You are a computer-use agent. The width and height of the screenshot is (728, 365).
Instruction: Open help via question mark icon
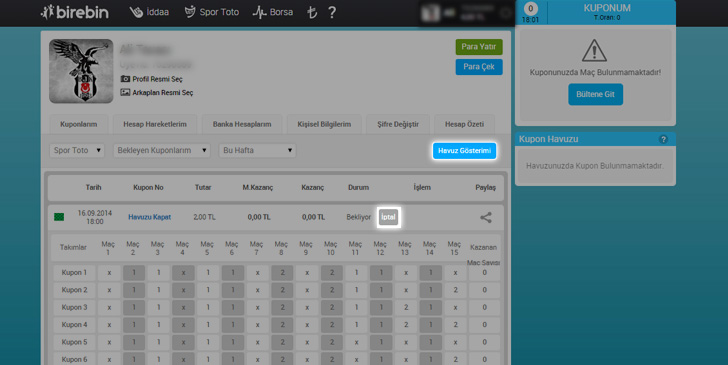click(332, 13)
